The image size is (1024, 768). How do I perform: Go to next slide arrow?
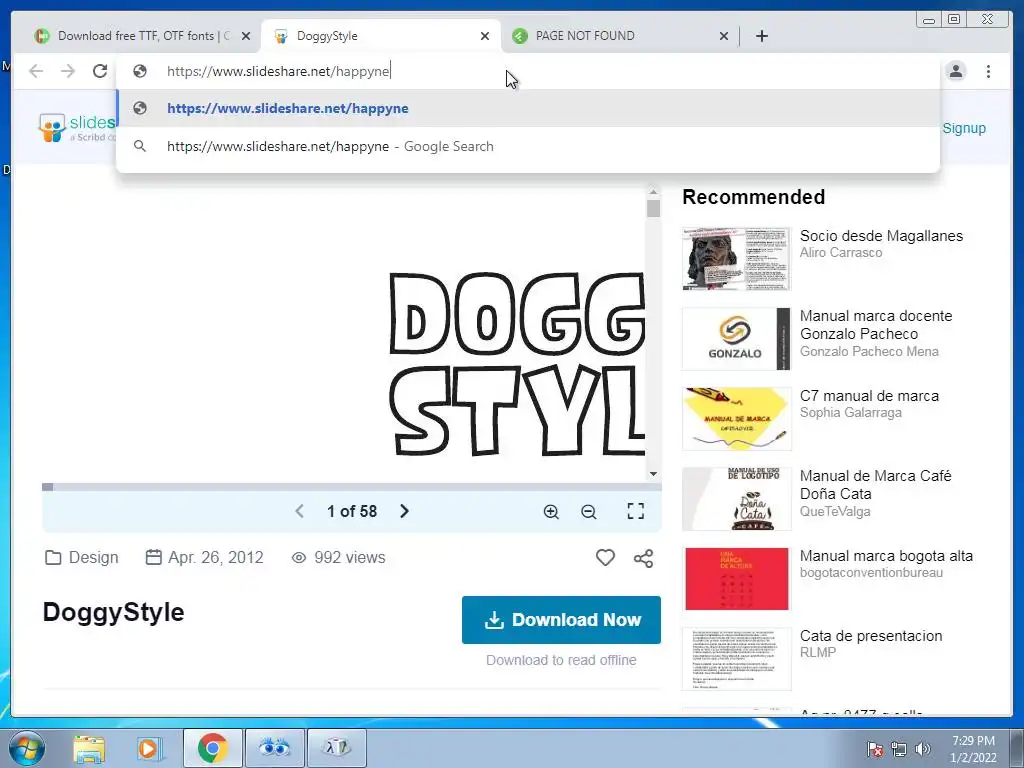pyautogui.click(x=404, y=511)
